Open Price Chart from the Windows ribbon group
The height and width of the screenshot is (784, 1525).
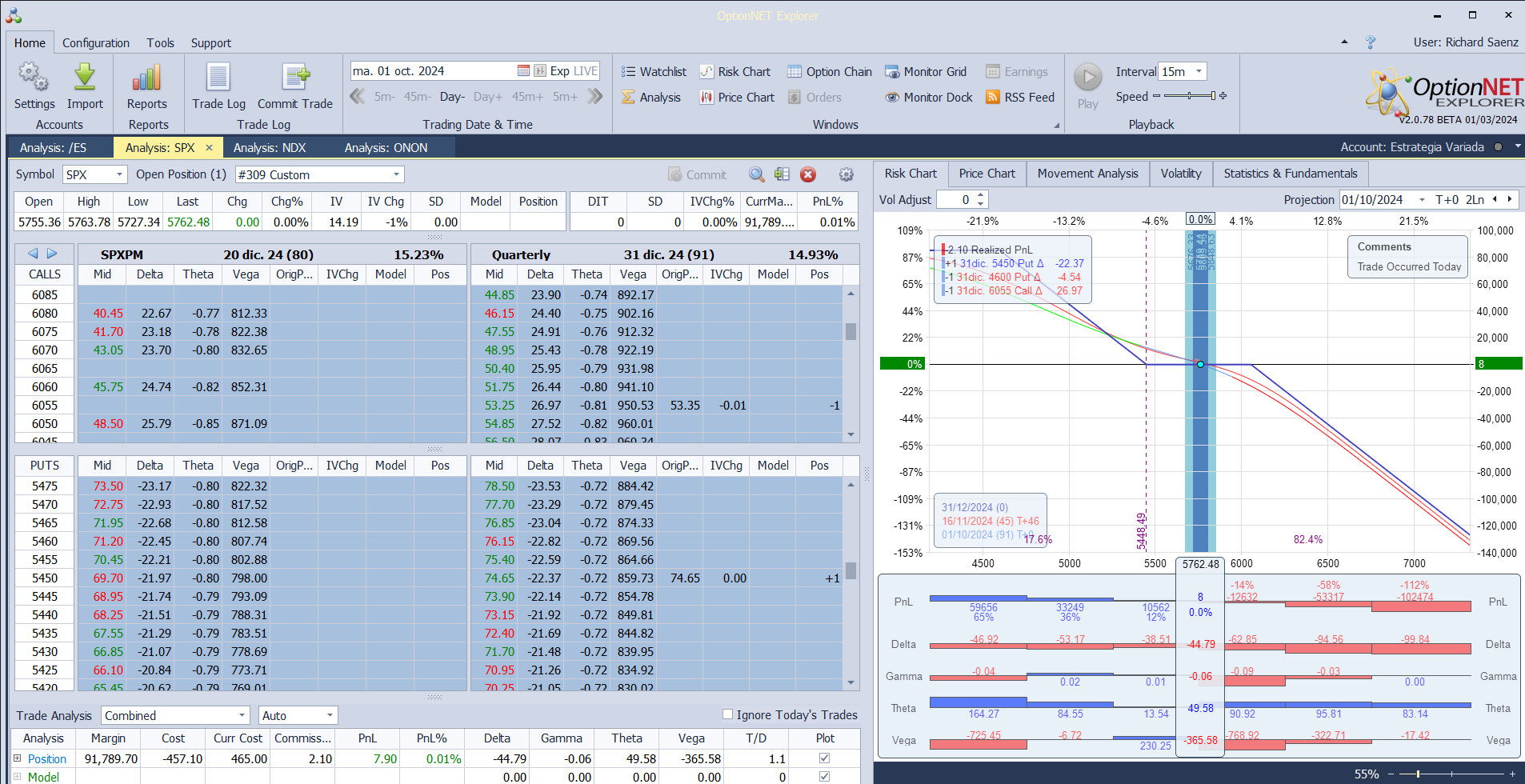coord(737,97)
